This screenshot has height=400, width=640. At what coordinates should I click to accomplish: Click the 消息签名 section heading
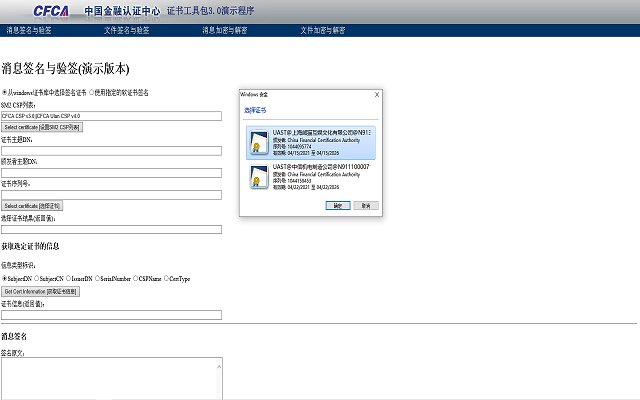(x=14, y=336)
